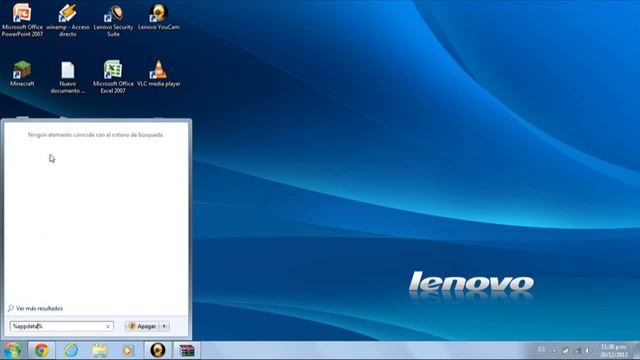Launch VLC media player shortcut

[159, 73]
